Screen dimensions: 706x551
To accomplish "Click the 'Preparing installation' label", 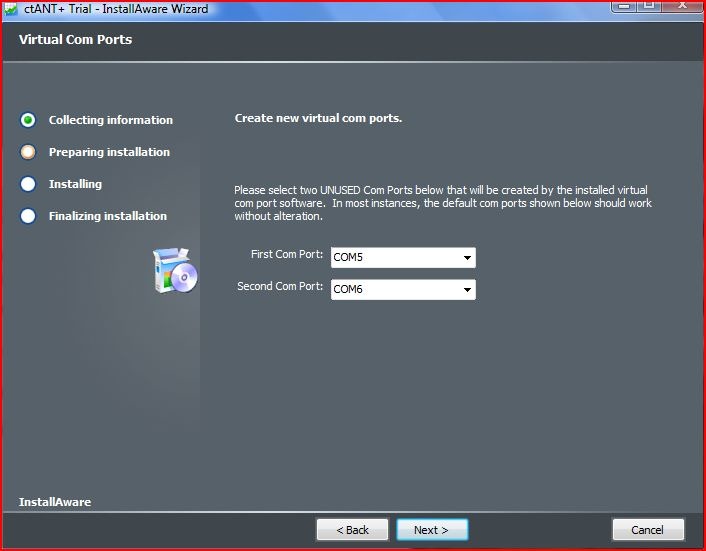I will tap(109, 152).
